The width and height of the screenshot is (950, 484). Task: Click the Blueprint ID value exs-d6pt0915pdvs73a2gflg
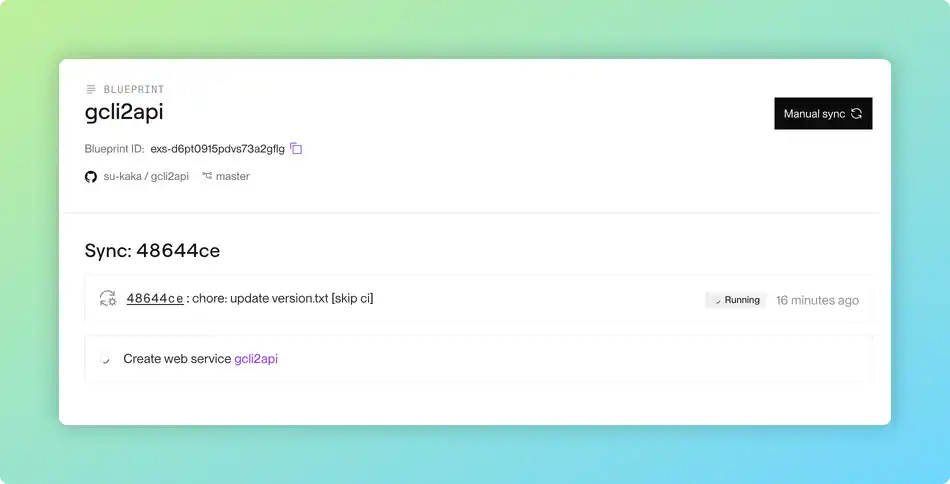pyautogui.click(x=218, y=148)
